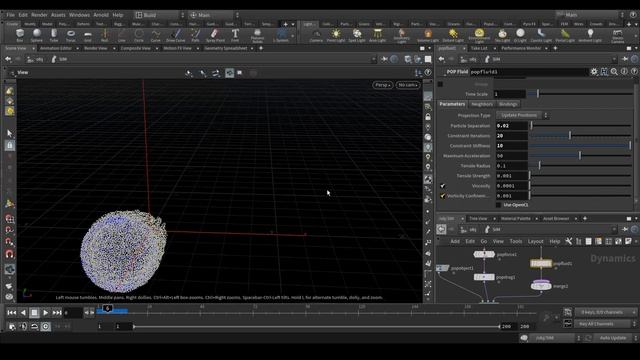Jump to first frame button
The width and height of the screenshot is (640, 360).
click(x=12, y=313)
